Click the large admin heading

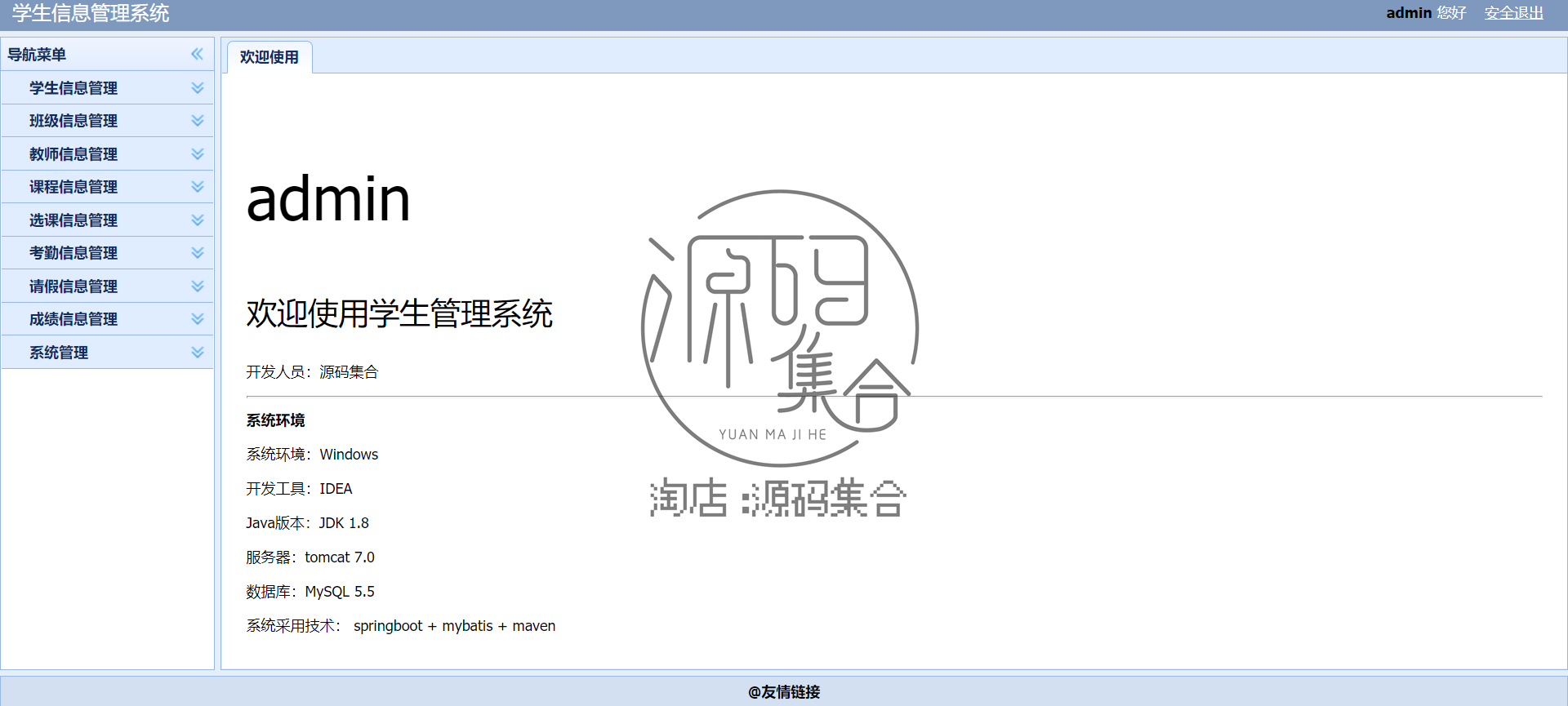[x=328, y=199]
